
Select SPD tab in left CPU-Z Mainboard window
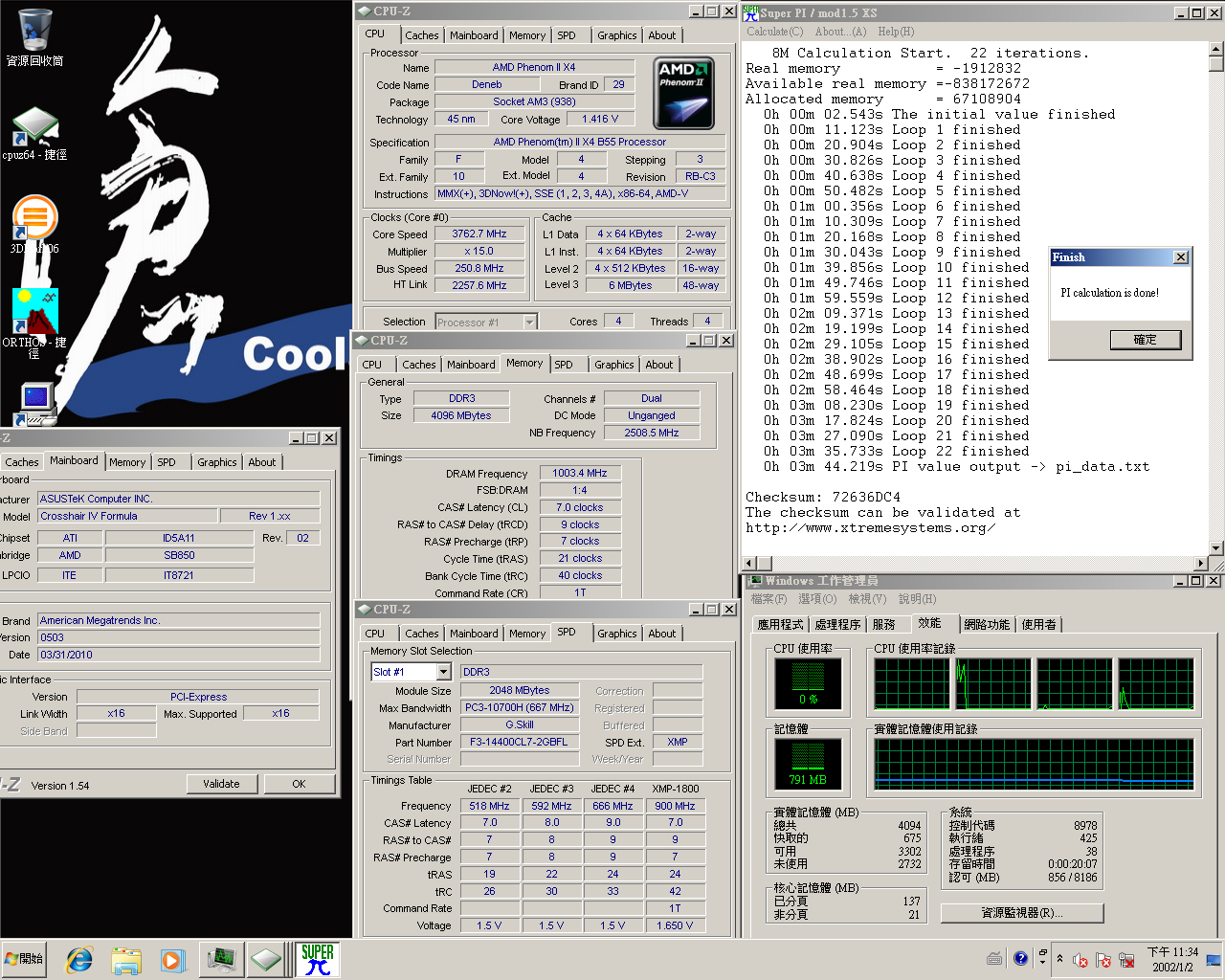click(x=167, y=462)
